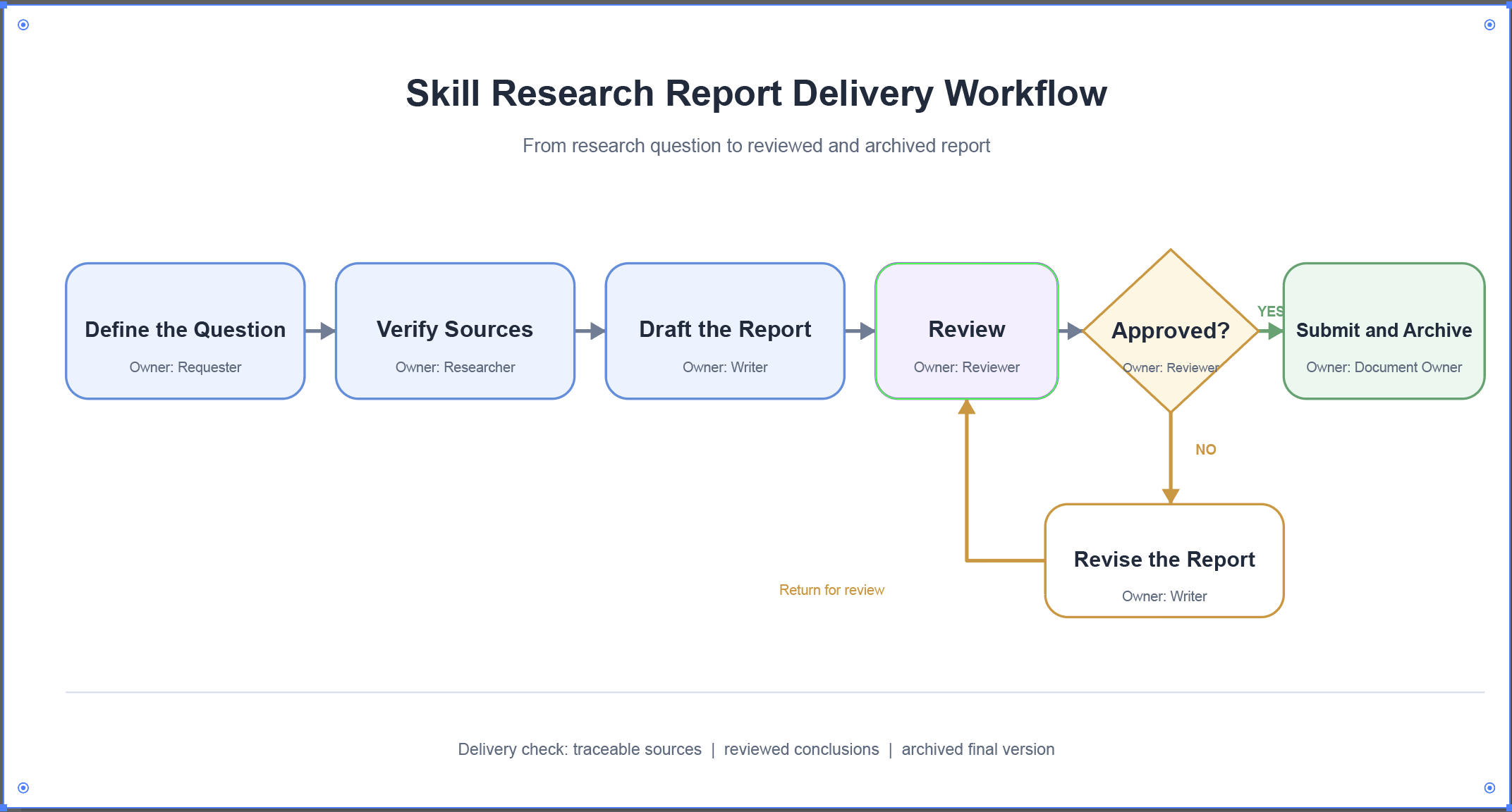Click the bottom-right corner selection handle
1512x812 pixels.
coord(1489,788)
